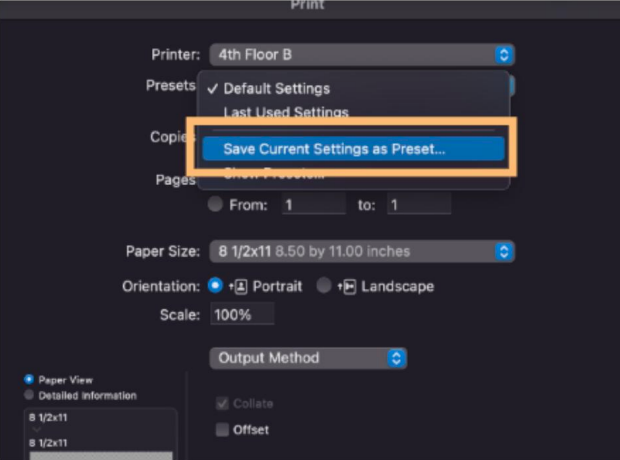Image resolution: width=620 pixels, height=460 pixels.
Task: Toggle the Collate checkbox
Action: point(222,403)
